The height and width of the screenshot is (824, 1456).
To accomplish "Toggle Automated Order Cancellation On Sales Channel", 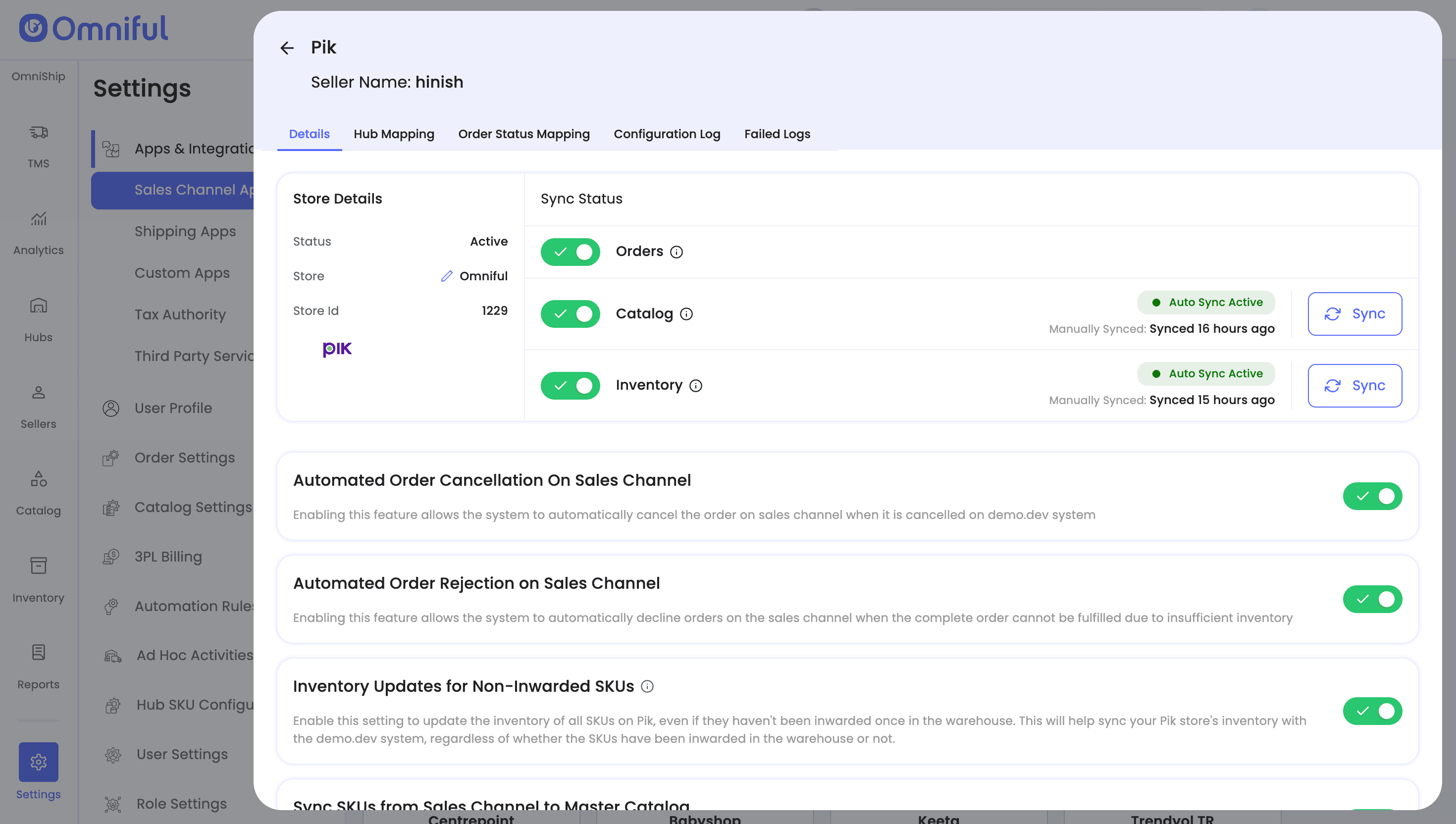I will pos(1372,496).
